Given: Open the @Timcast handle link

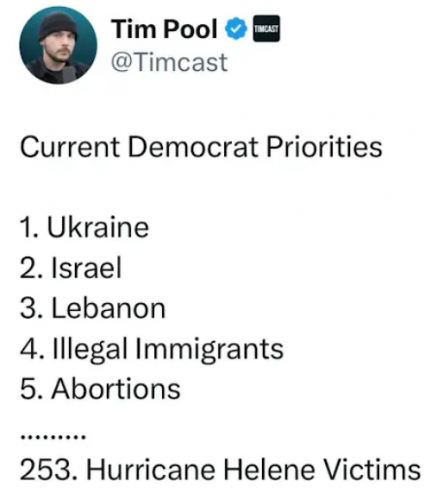Looking at the screenshot, I should [x=169, y=62].
